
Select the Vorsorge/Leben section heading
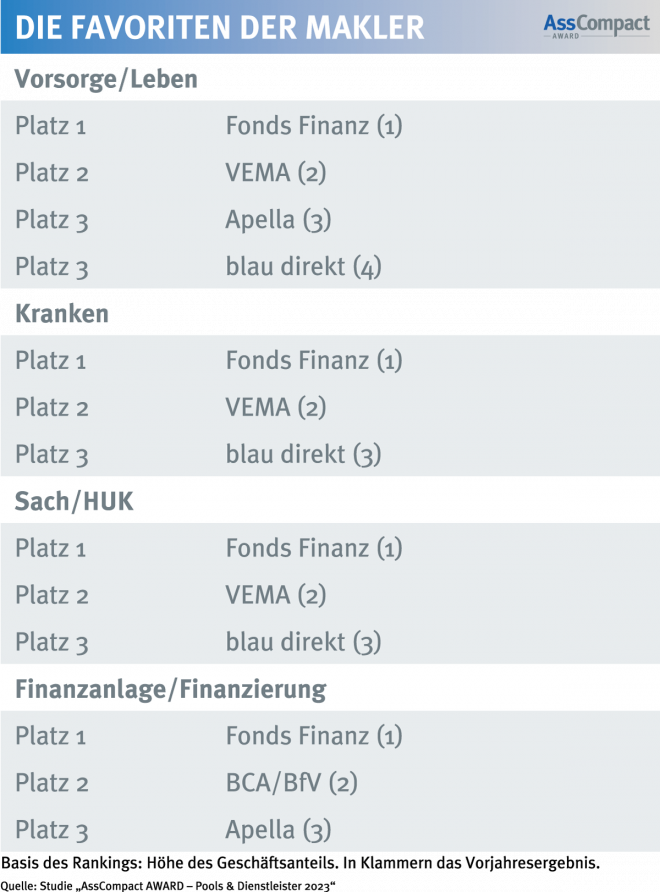tap(106, 79)
